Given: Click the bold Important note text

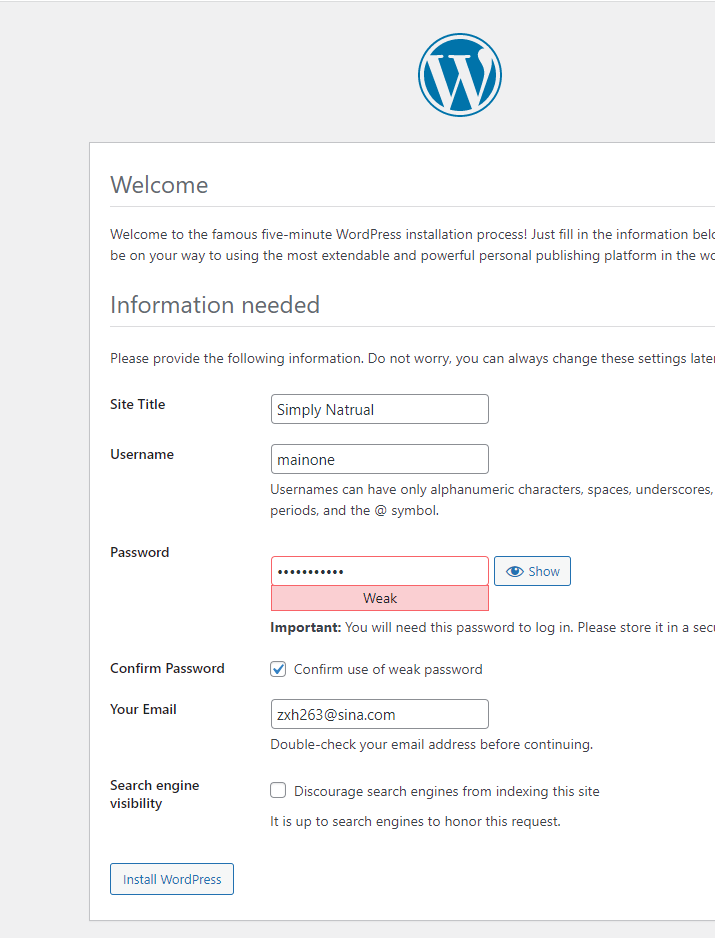Looking at the screenshot, I should (306, 628).
